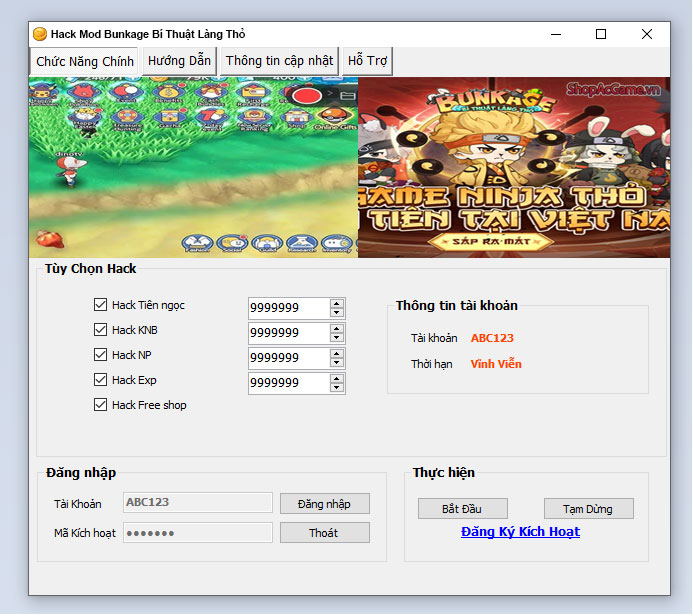Decrease Hack NP value with down arrow
Screen dimensions: 693x616
[x=337, y=363]
